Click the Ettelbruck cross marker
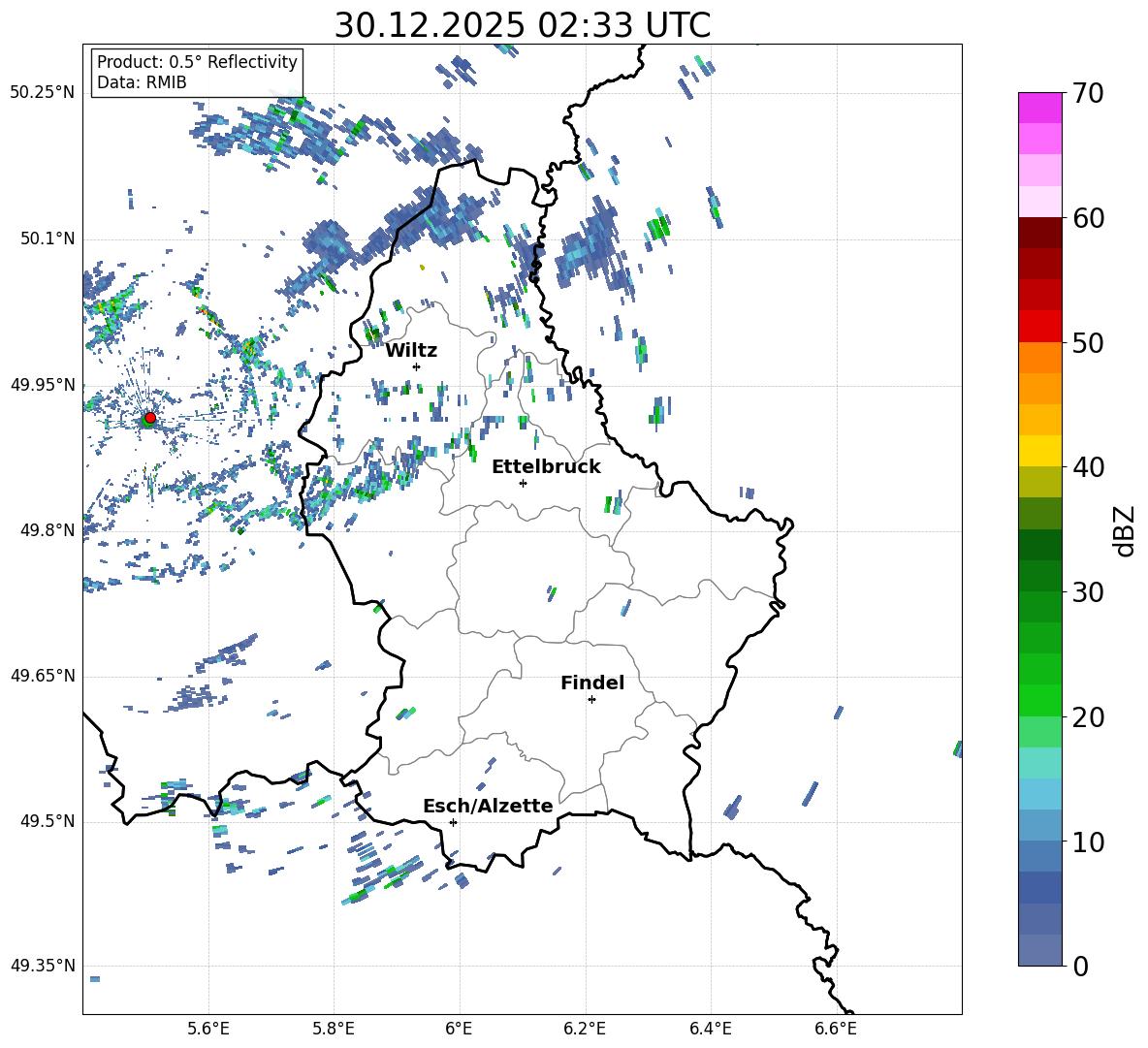 [523, 483]
